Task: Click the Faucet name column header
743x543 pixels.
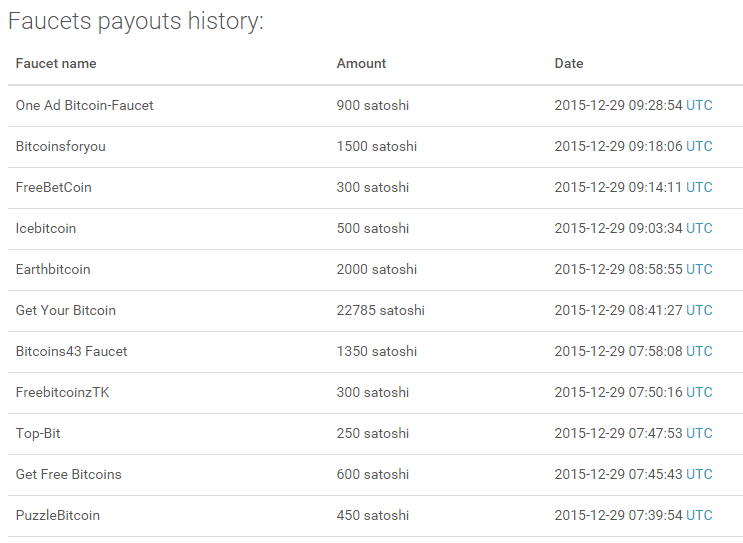Action: pyautogui.click(x=56, y=63)
